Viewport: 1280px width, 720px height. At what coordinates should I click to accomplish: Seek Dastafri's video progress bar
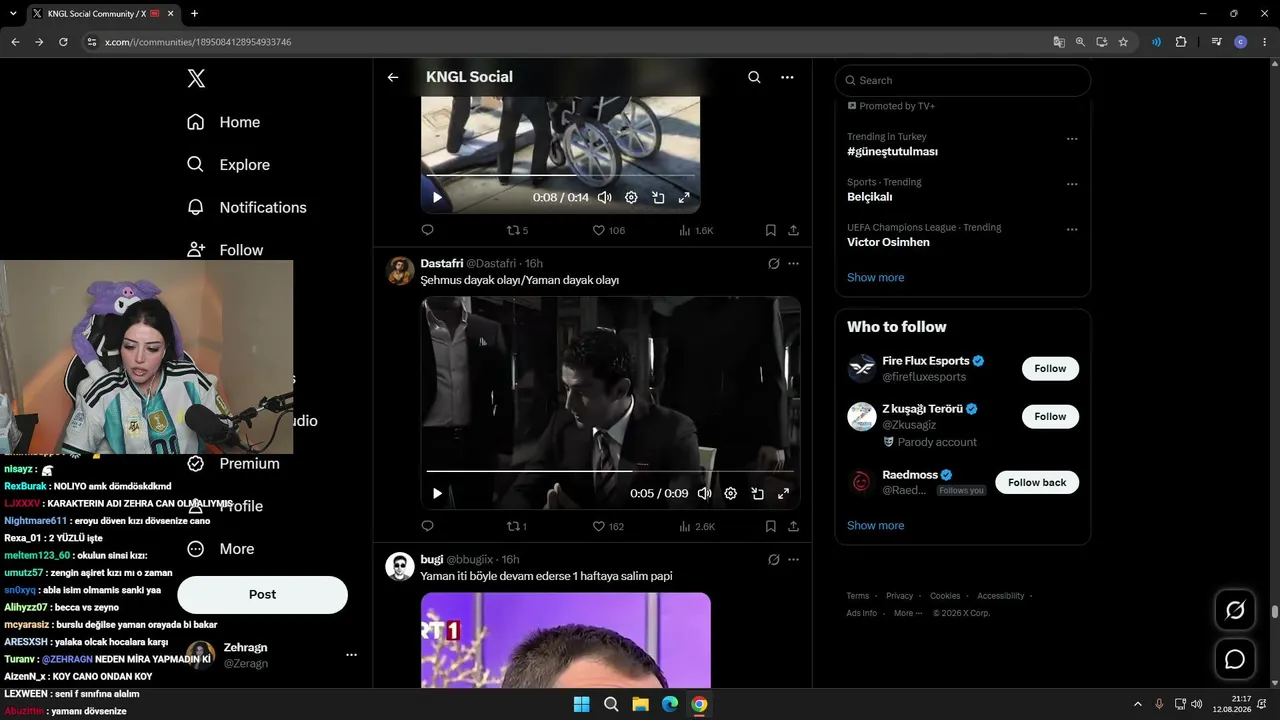[610, 471]
